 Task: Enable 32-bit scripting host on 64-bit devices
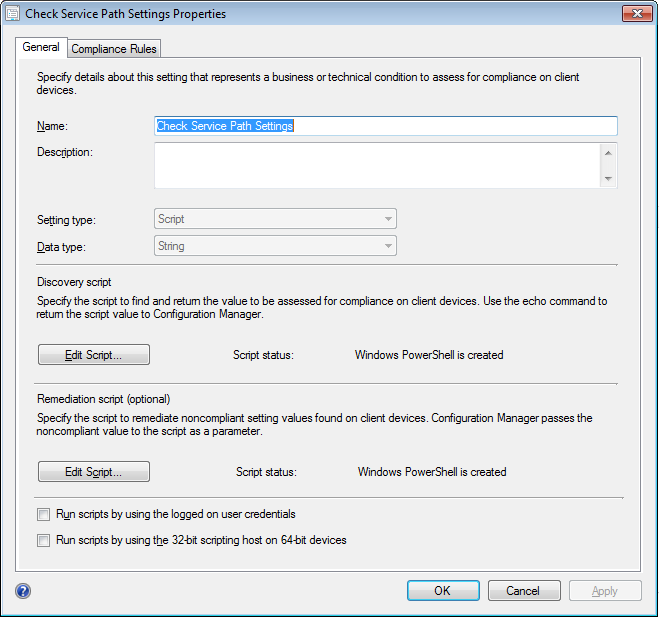pos(43,540)
